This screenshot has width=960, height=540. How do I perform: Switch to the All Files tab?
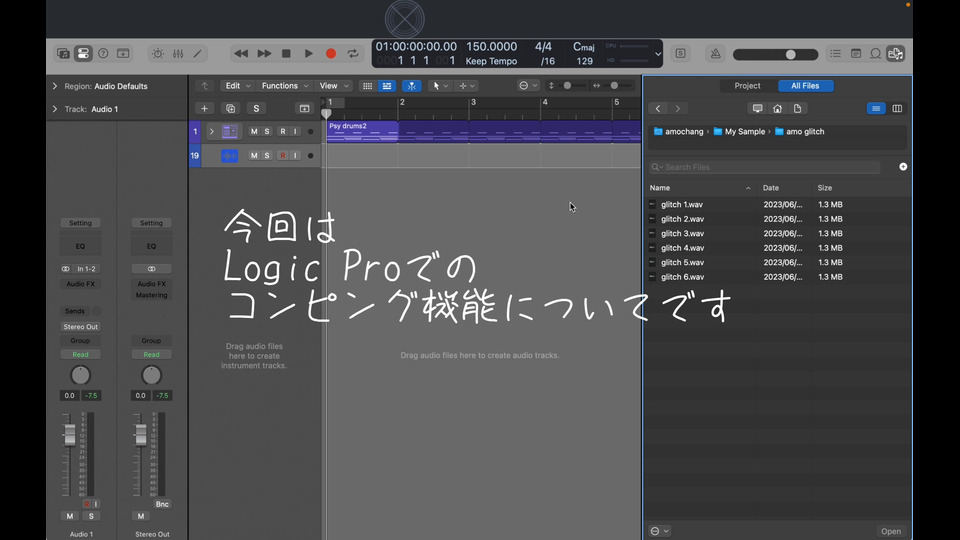point(805,86)
